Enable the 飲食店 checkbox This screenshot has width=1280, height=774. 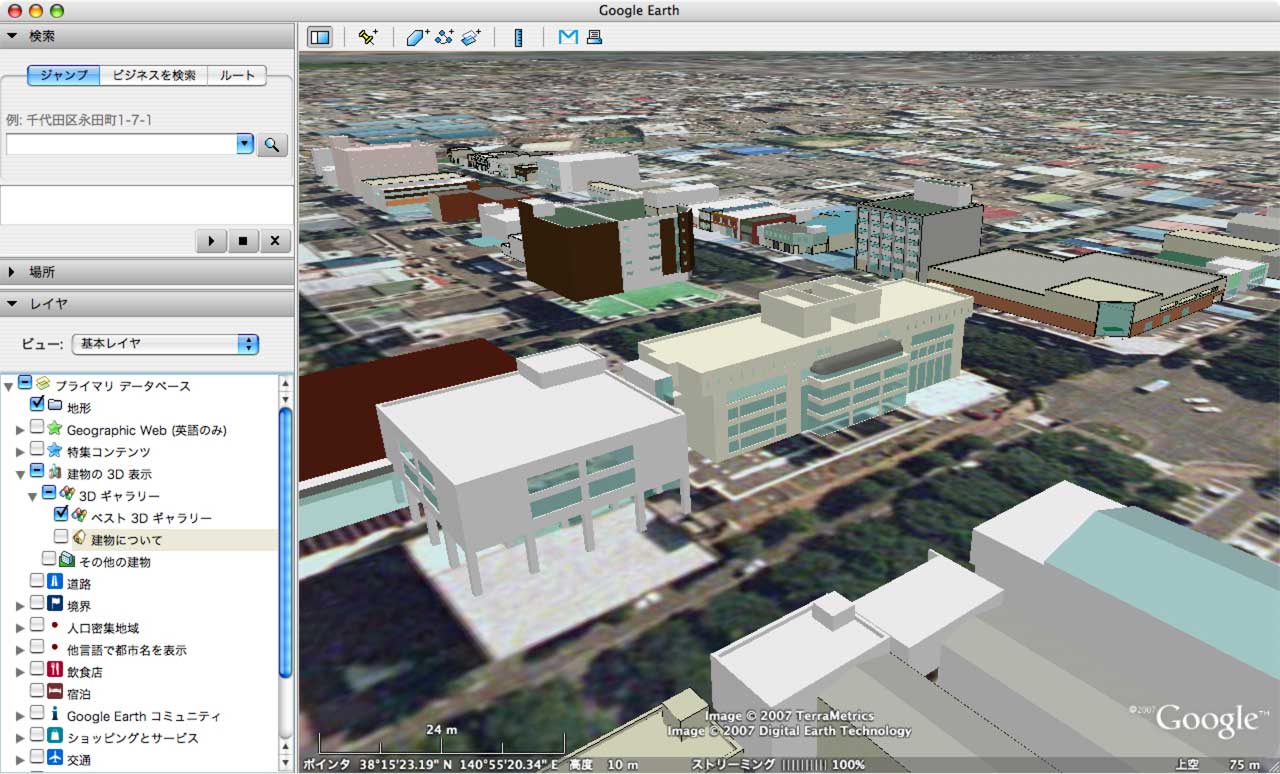(37, 669)
